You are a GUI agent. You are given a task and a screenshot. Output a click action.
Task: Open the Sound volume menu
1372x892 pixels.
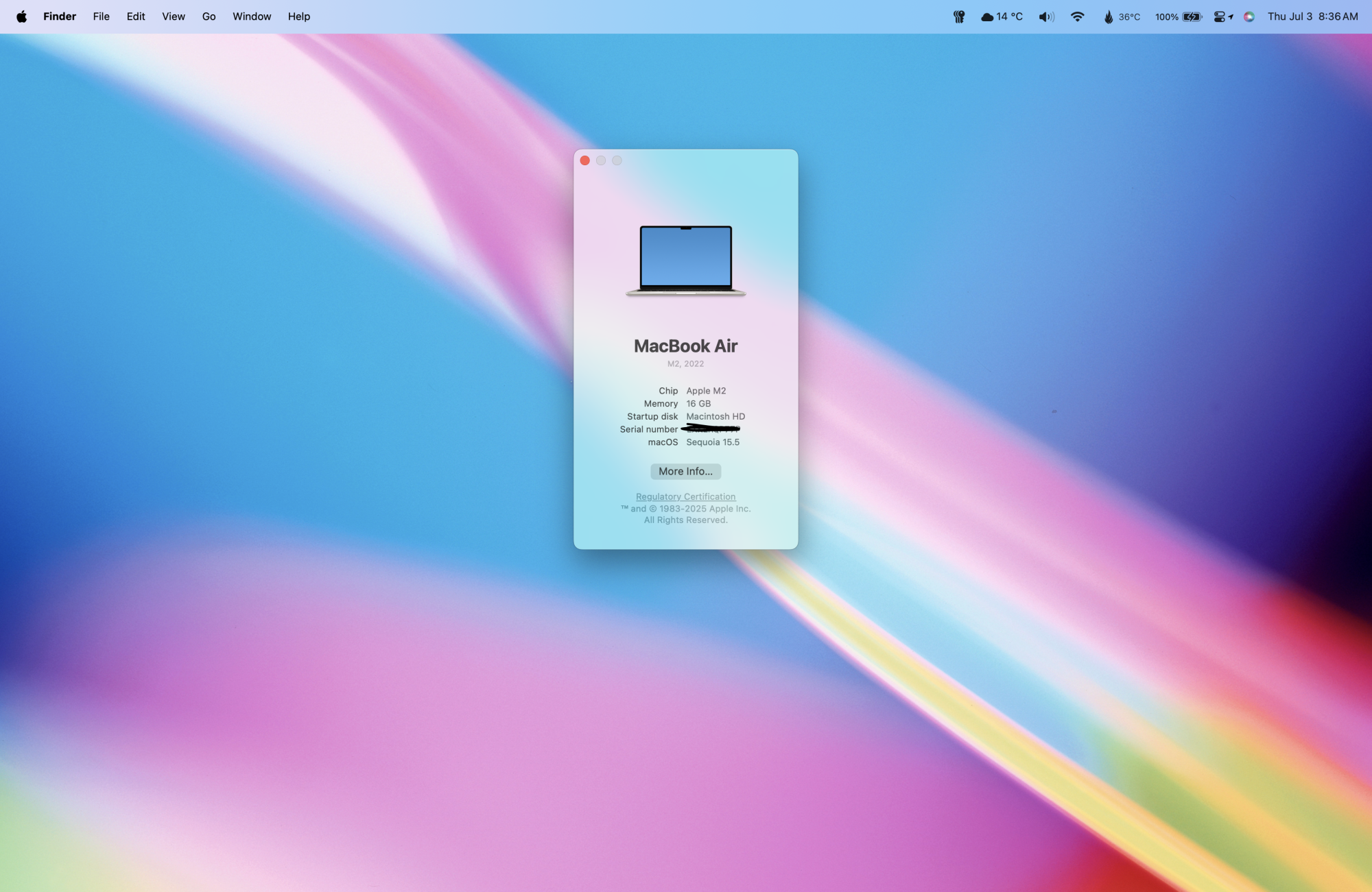pos(1046,16)
